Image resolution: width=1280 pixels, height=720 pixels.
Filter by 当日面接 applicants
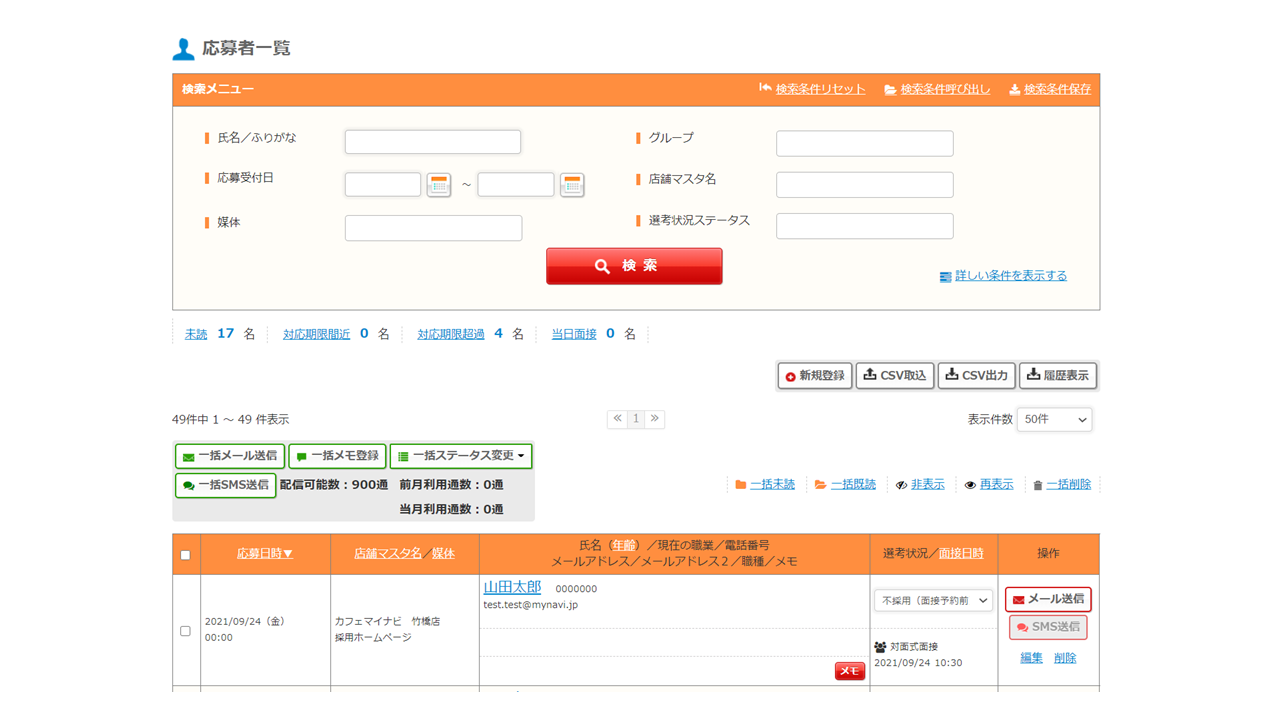[x=574, y=334]
